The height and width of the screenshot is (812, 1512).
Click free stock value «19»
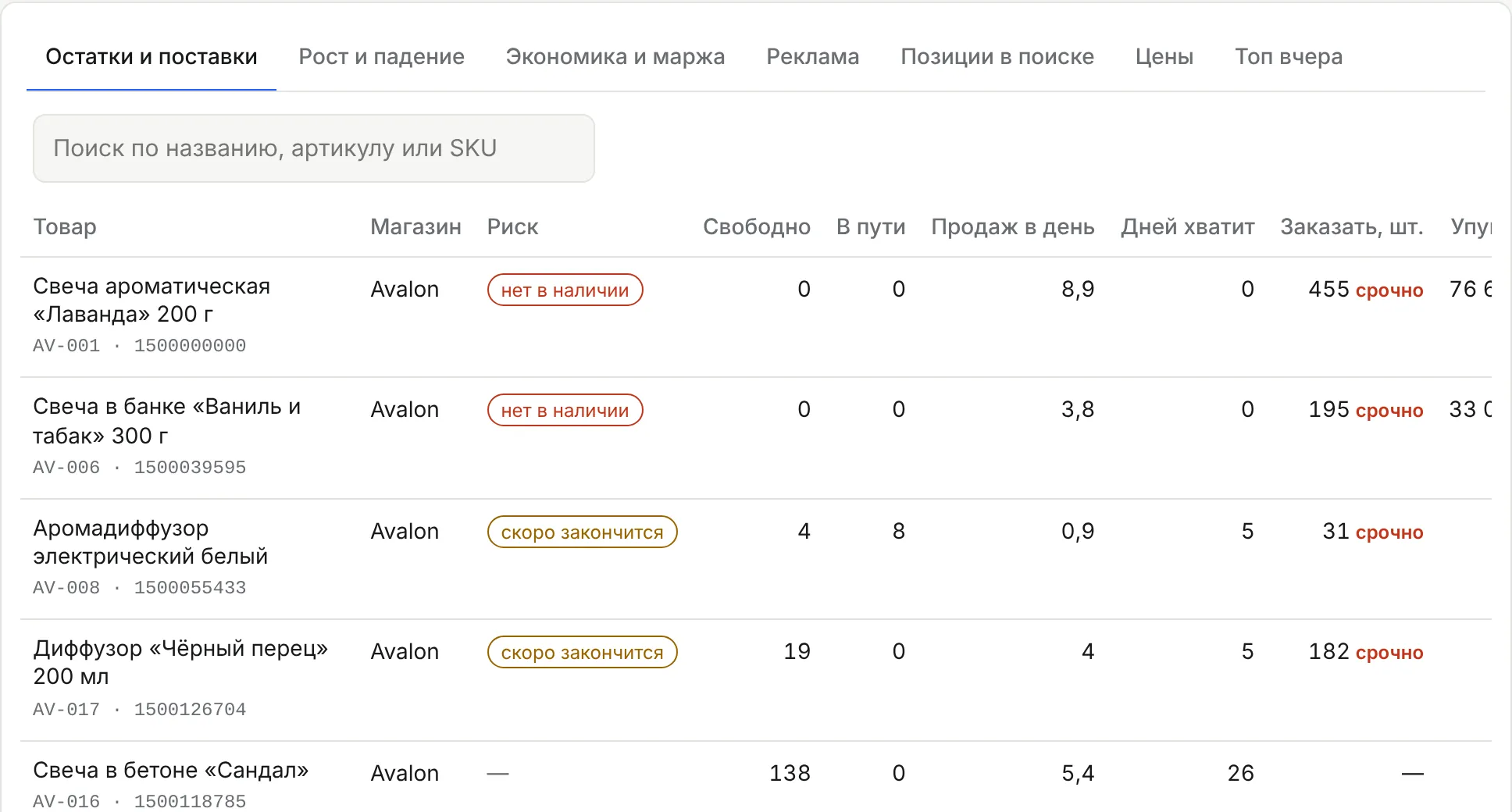797,652
